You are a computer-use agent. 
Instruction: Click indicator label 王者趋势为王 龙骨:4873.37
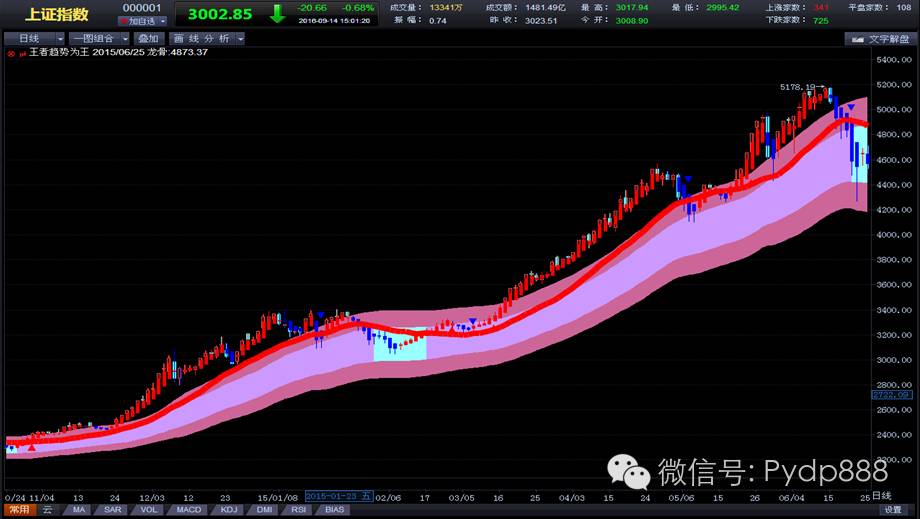coord(119,52)
